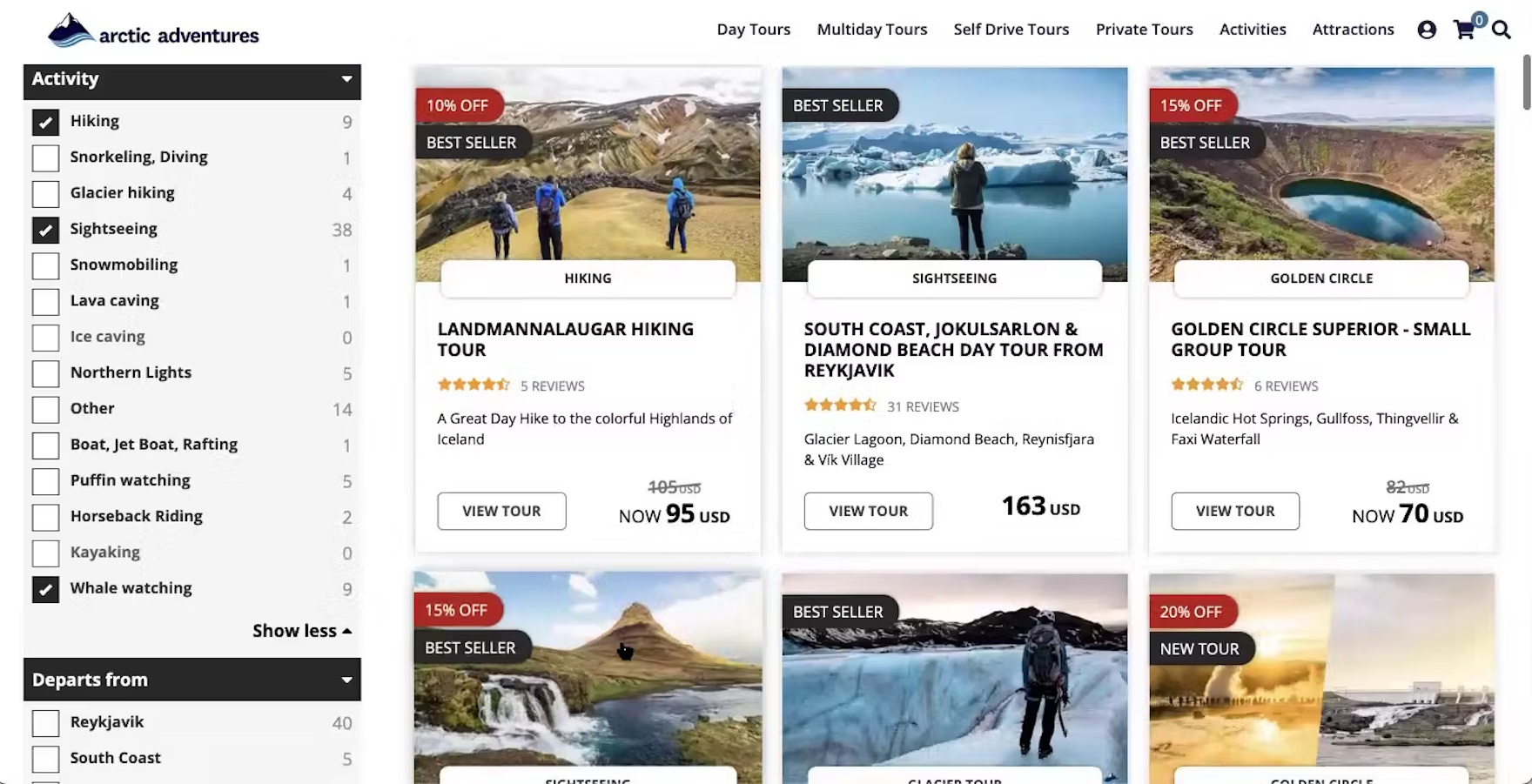
Task: Click the arctic adventures logo
Action: click(x=154, y=32)
